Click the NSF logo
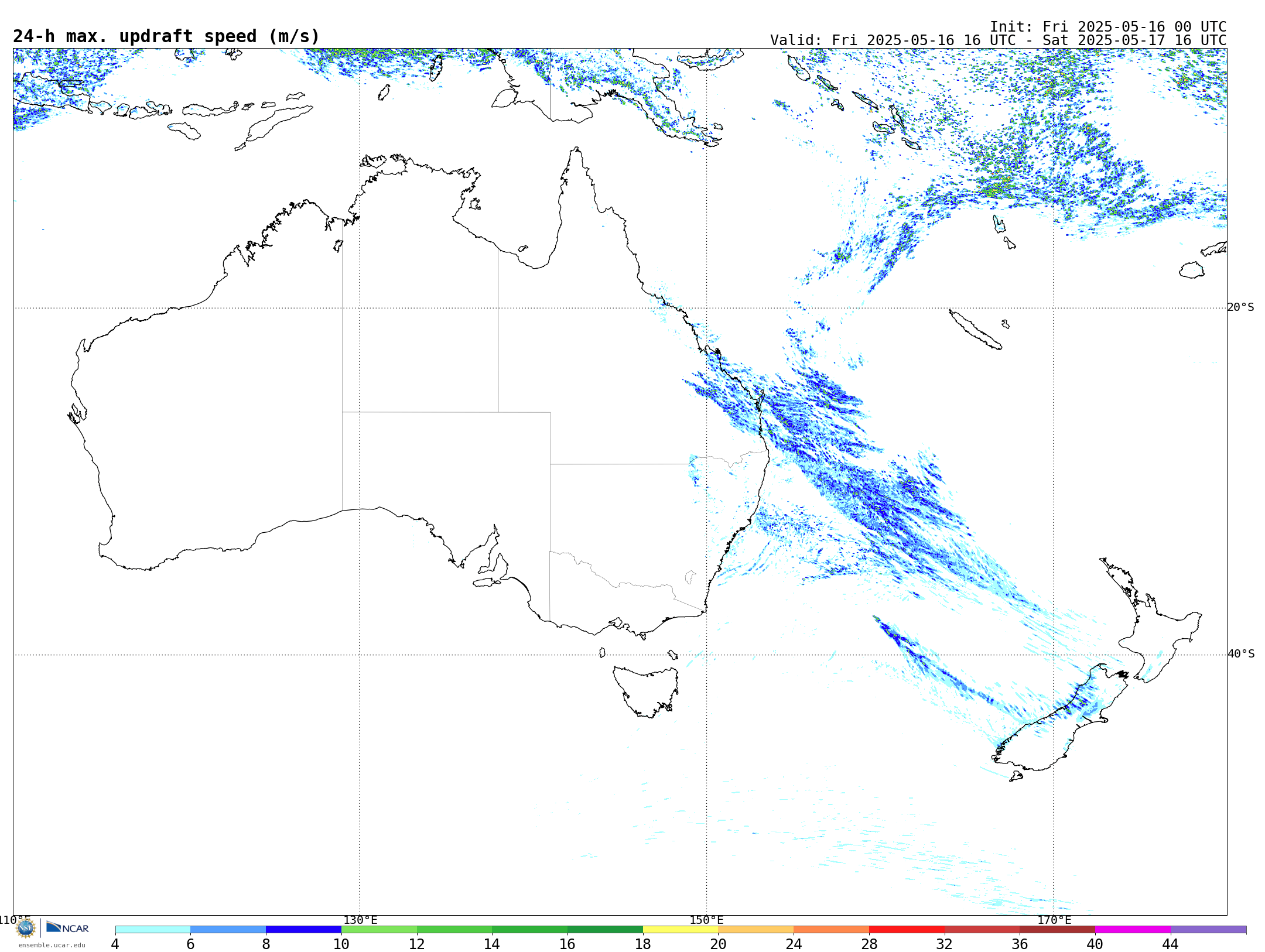The image size is (1265, 952). pyautogui.click(x=26, y=927)
